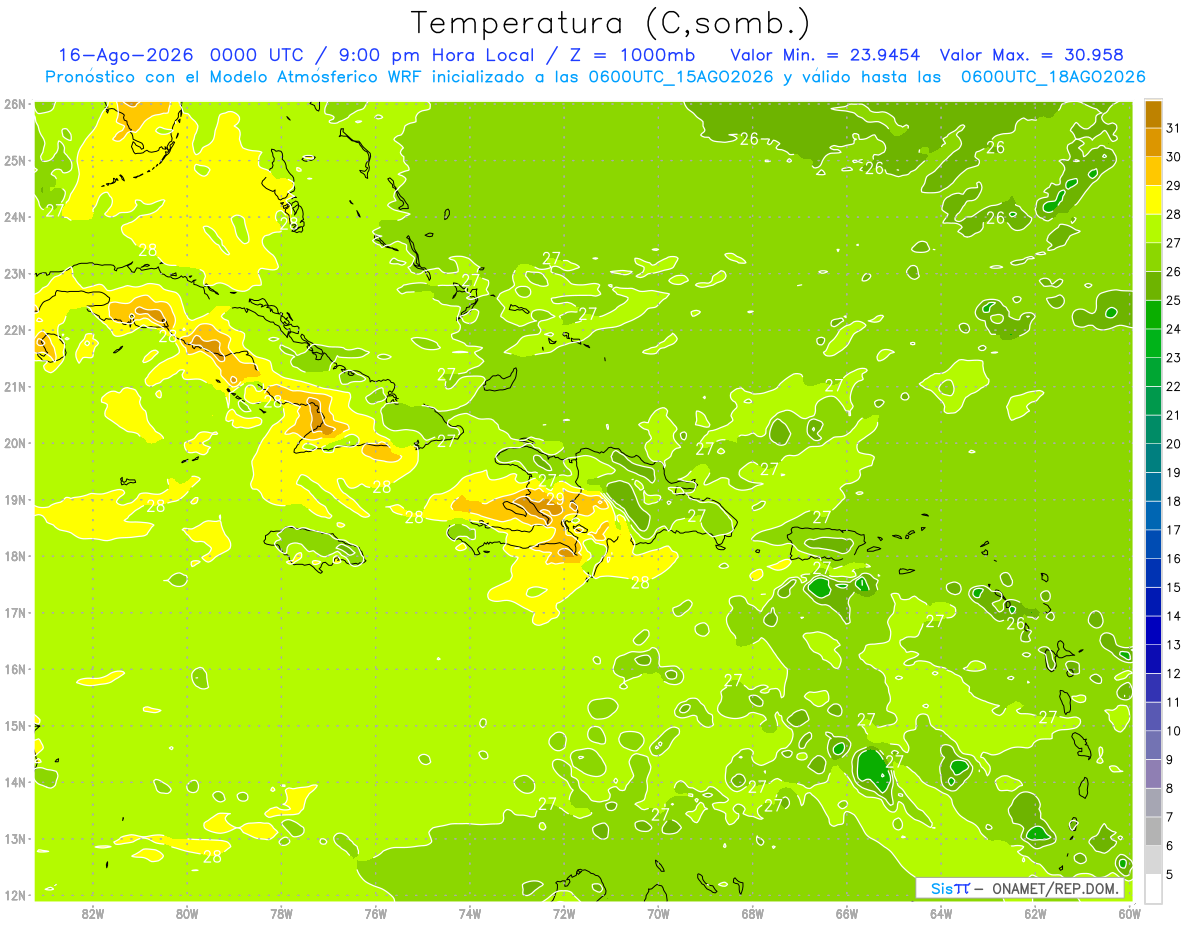Click the longitude axis label "72W"

(564, 913)
